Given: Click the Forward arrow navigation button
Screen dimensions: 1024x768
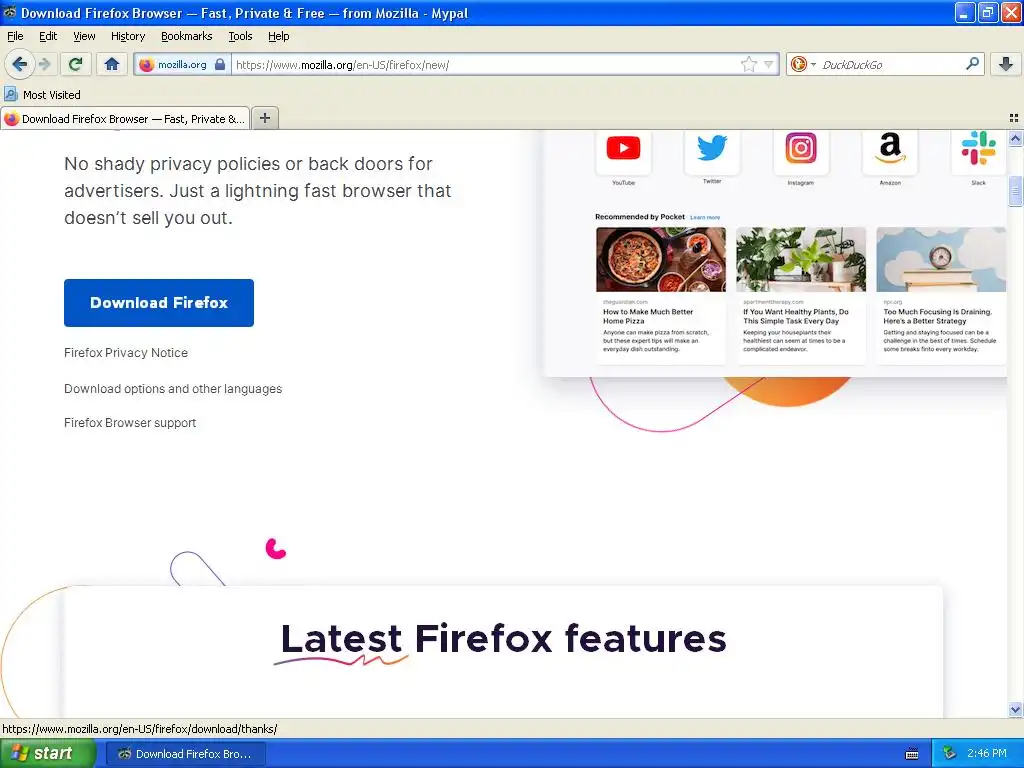Looking at the screenshot, I should coord(44,64).
